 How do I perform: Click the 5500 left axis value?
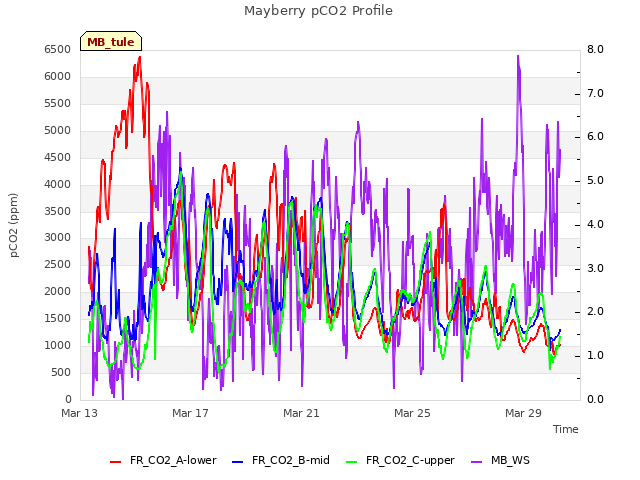[x=58, y=103]
